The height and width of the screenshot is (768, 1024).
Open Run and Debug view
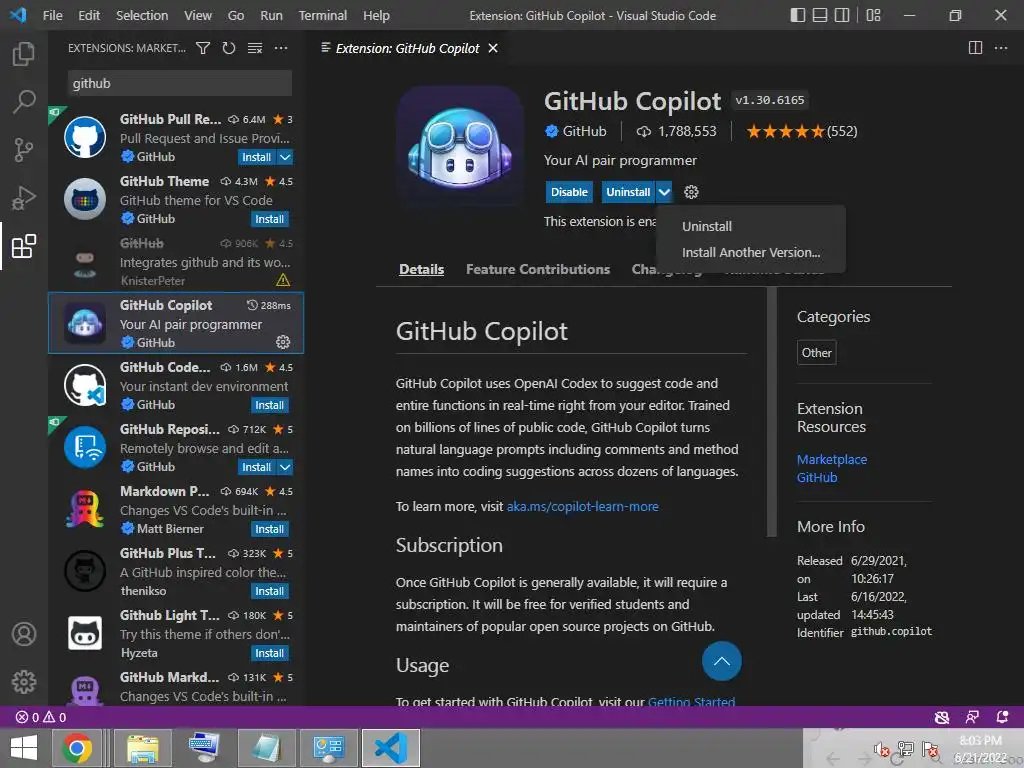tap(24, 198)
